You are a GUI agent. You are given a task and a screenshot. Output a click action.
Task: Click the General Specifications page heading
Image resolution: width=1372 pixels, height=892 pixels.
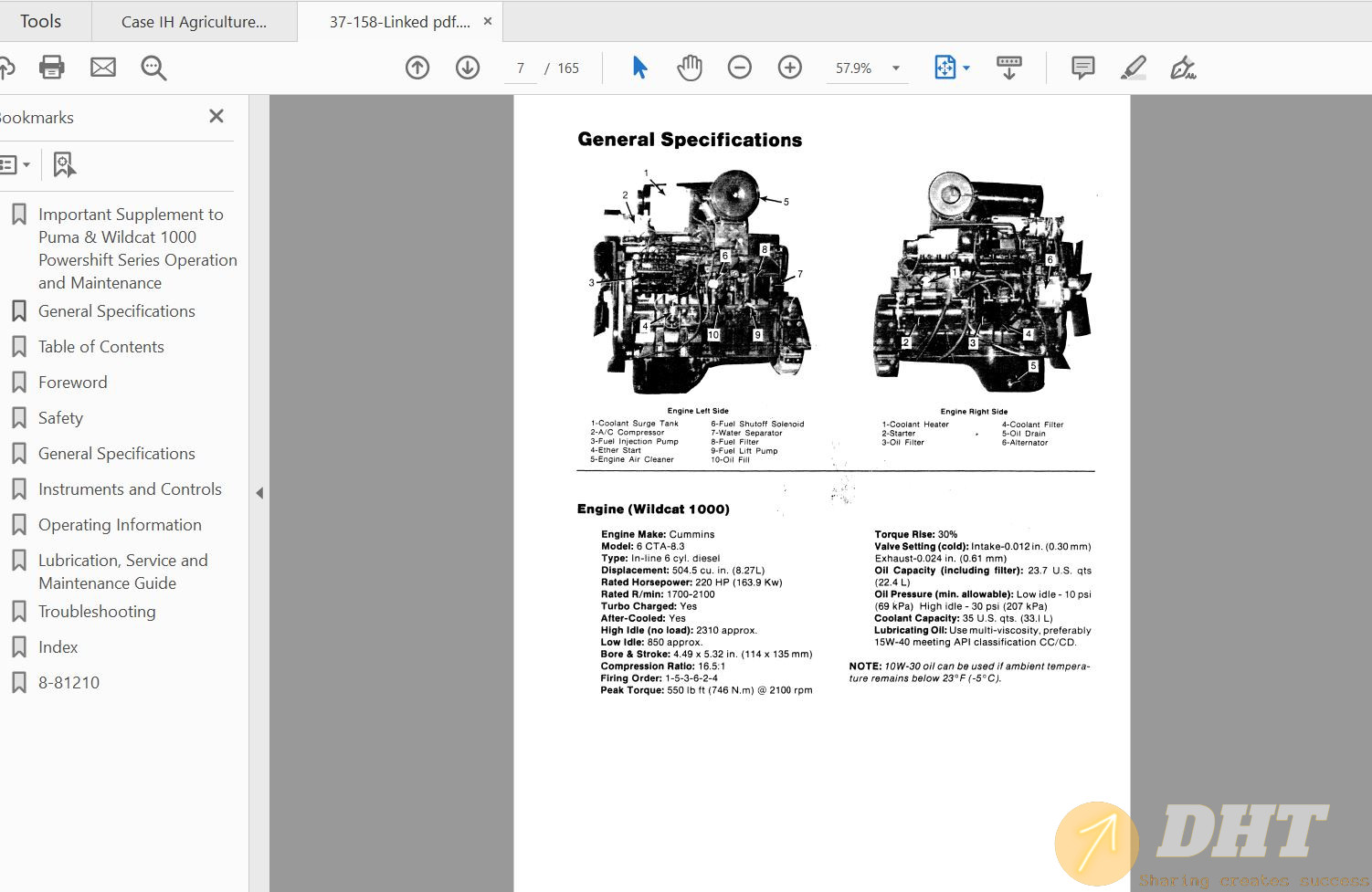coord(690,140)
